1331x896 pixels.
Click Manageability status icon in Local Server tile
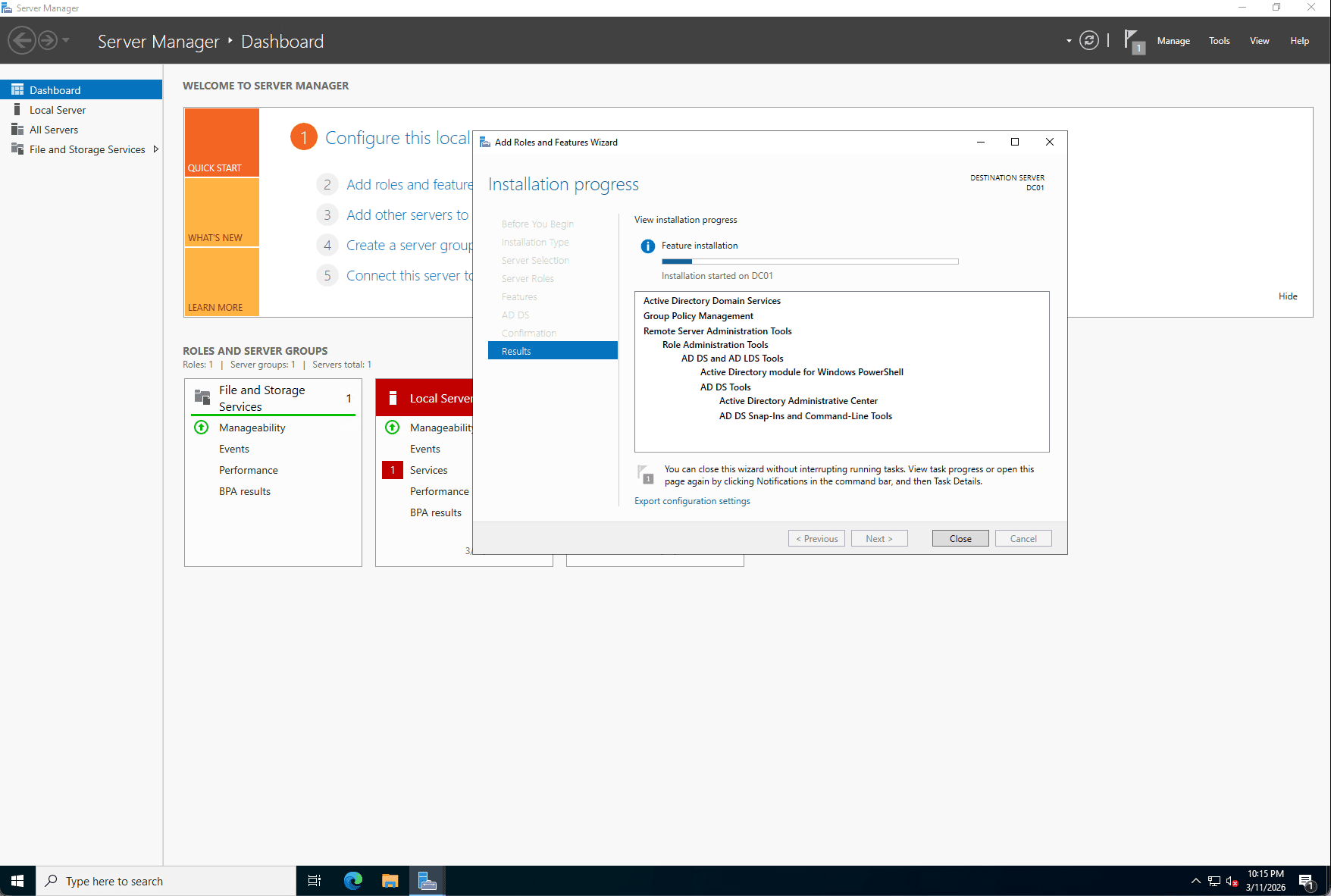pos(393,428)
